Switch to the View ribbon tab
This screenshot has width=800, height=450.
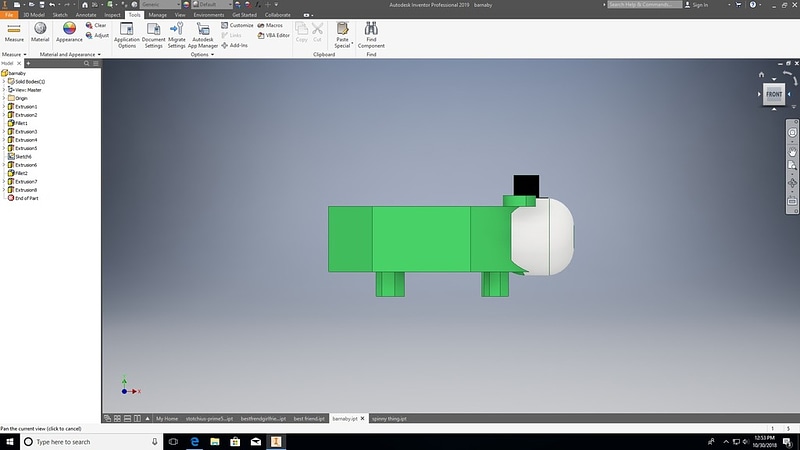[x=180, y=15]
